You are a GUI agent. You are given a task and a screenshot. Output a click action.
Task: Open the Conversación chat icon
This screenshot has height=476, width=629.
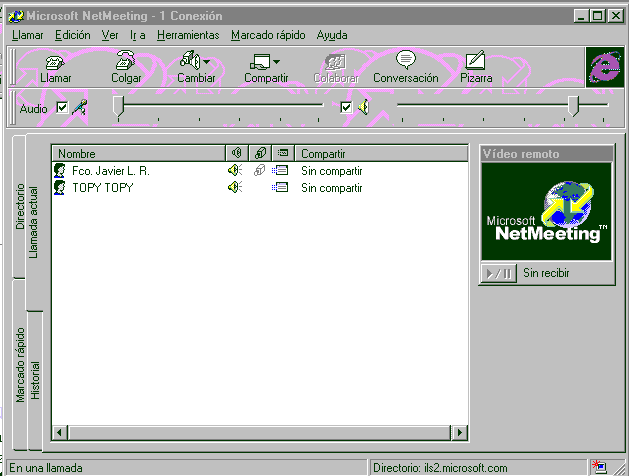406,60
